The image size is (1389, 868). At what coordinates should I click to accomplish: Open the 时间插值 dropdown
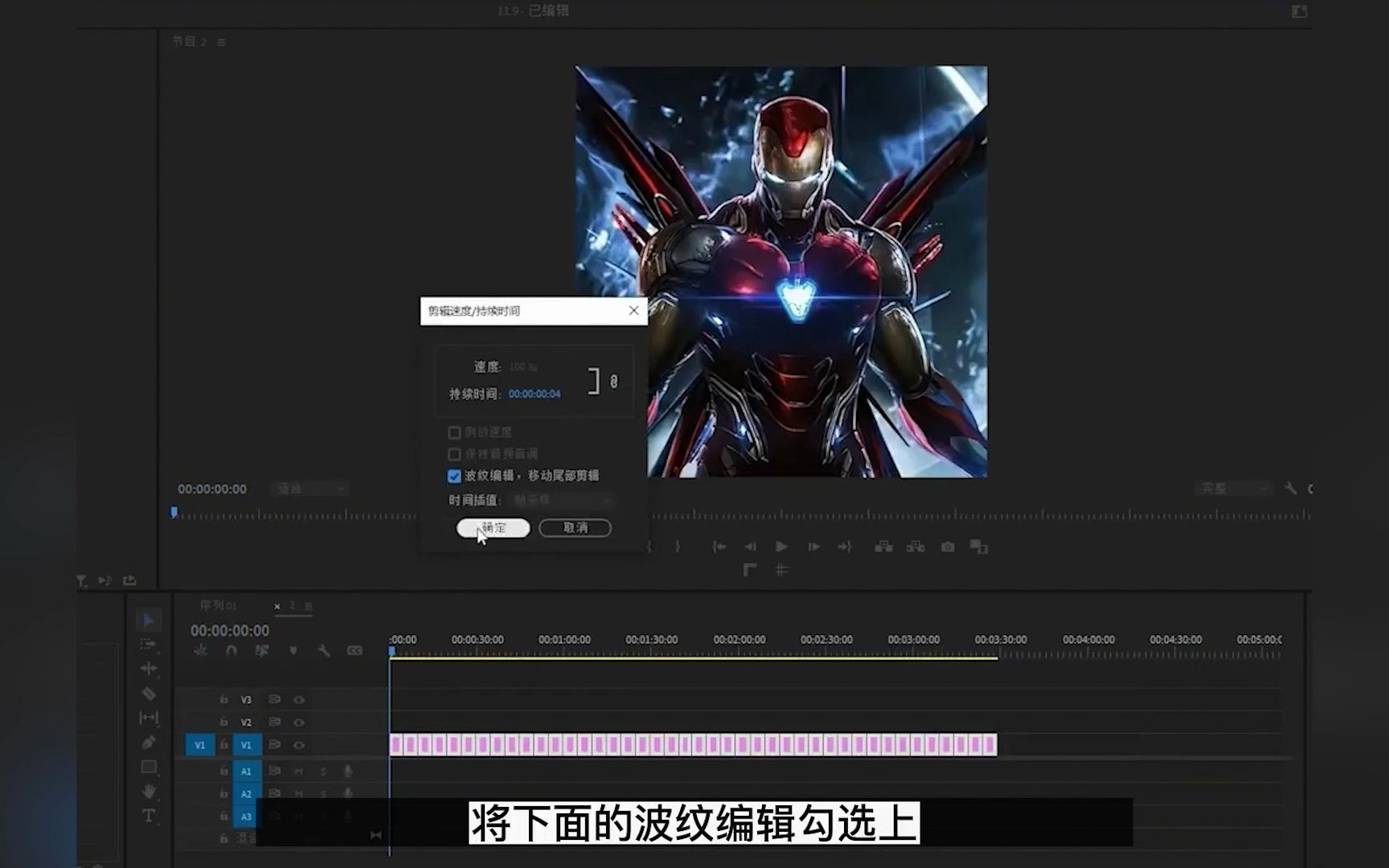(x=563, y=500)
